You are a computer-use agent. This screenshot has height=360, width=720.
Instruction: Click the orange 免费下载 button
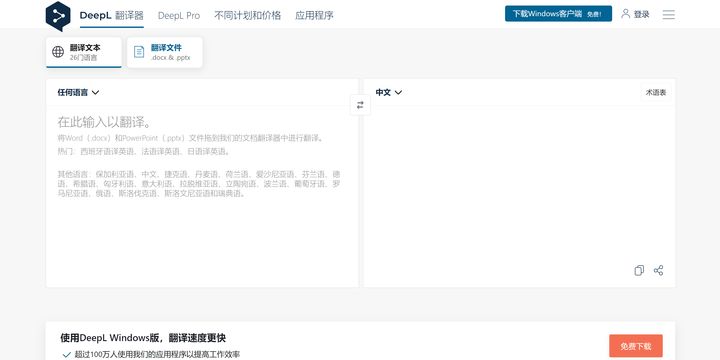(636, 346)
